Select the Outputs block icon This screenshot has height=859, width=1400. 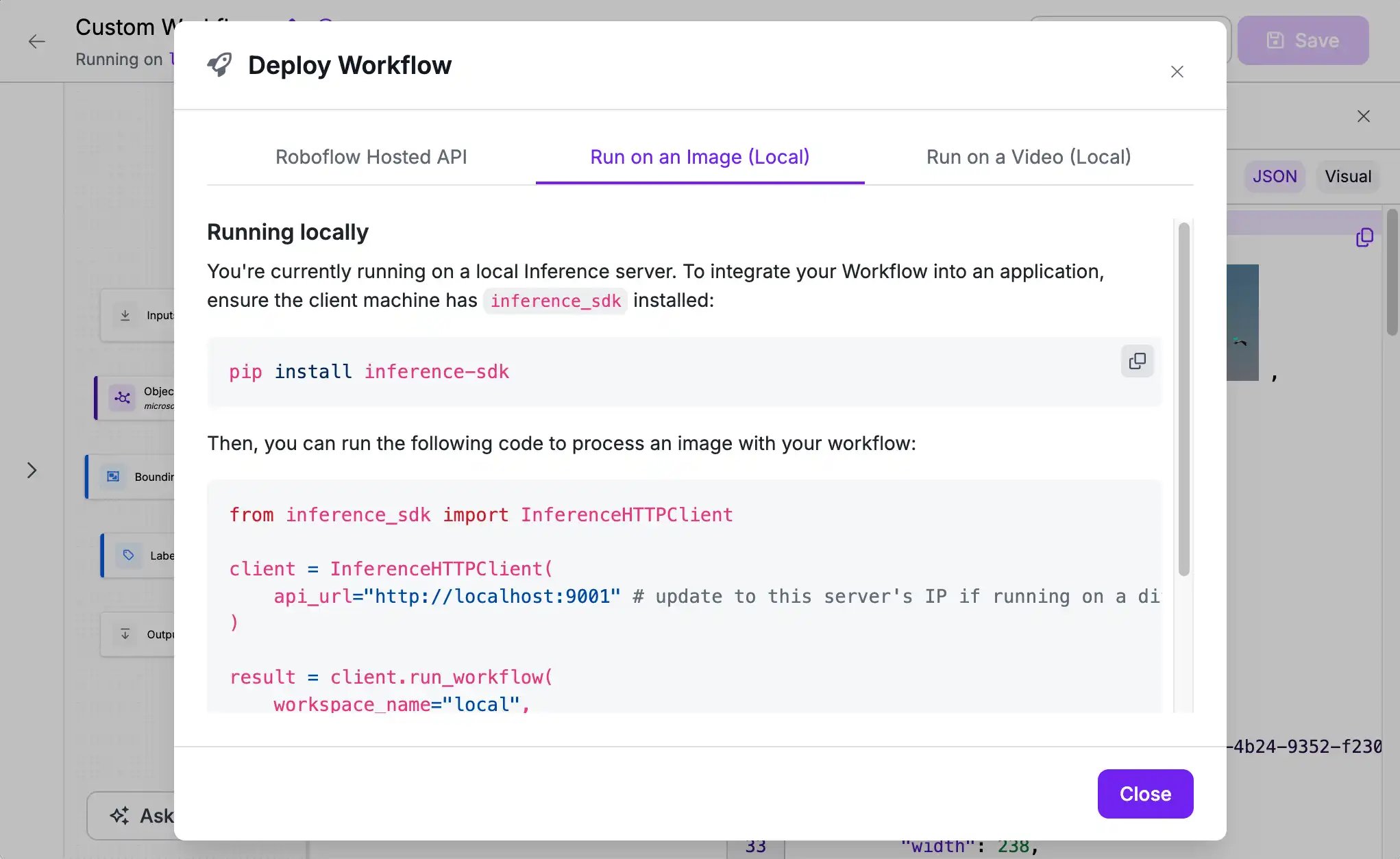tap(125, 634)
